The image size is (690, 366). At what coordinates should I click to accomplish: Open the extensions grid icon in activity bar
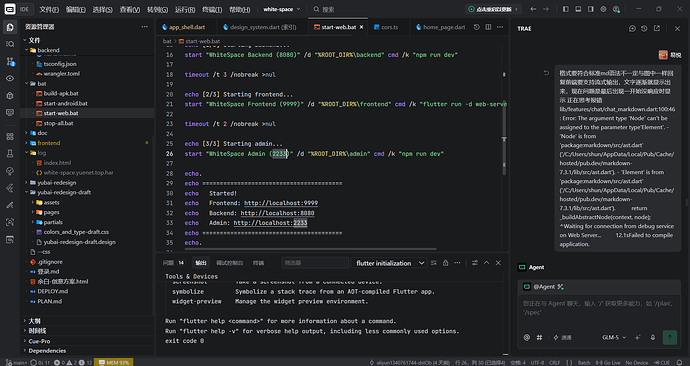(x=10, y=136)
